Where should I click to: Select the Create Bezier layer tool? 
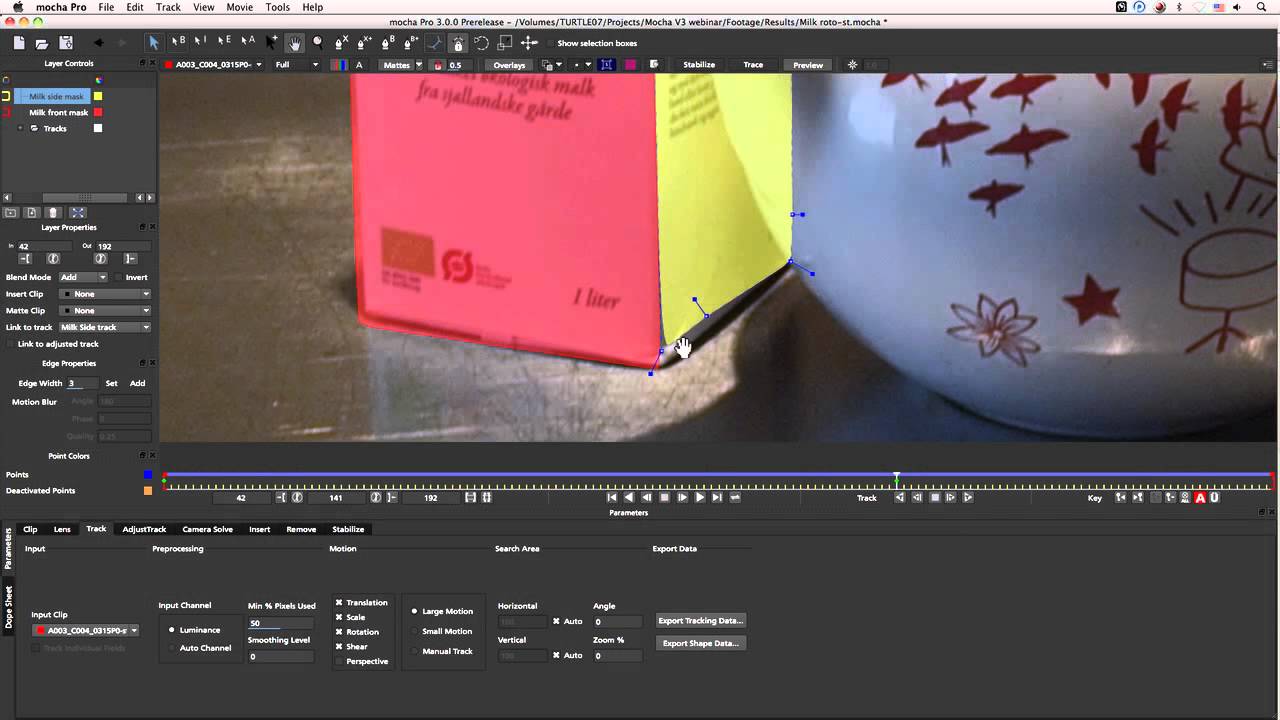[x=388, y=42]
